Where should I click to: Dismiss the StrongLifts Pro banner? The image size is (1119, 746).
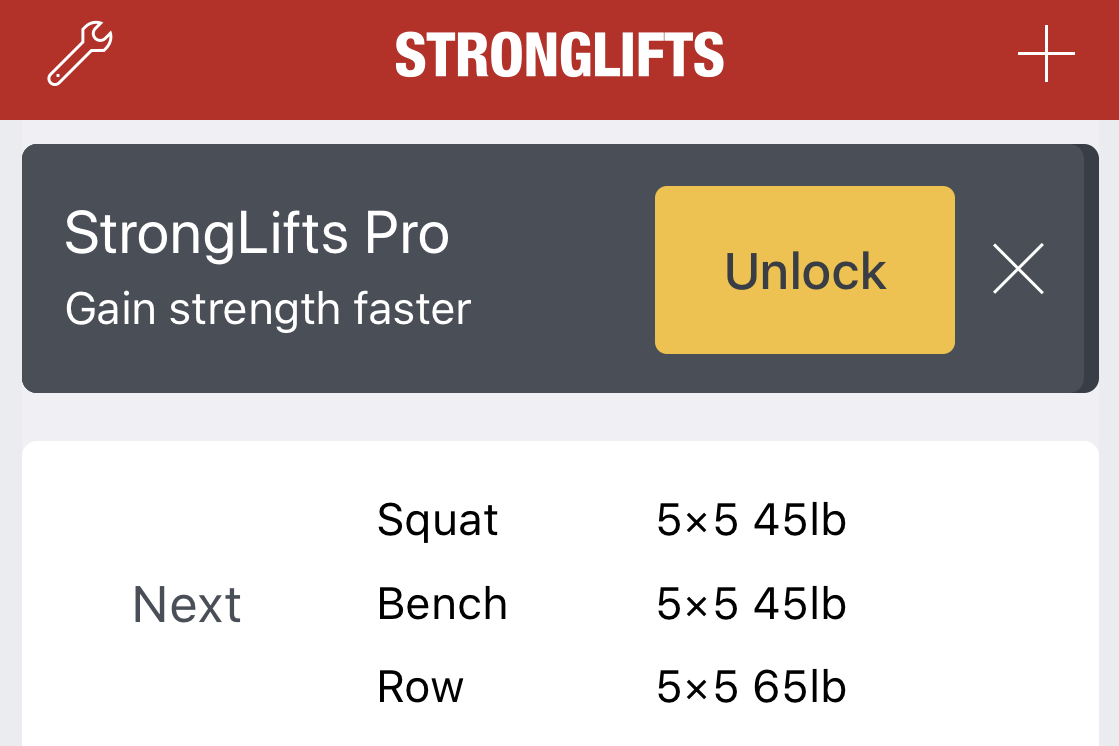tap(1018, 269)
